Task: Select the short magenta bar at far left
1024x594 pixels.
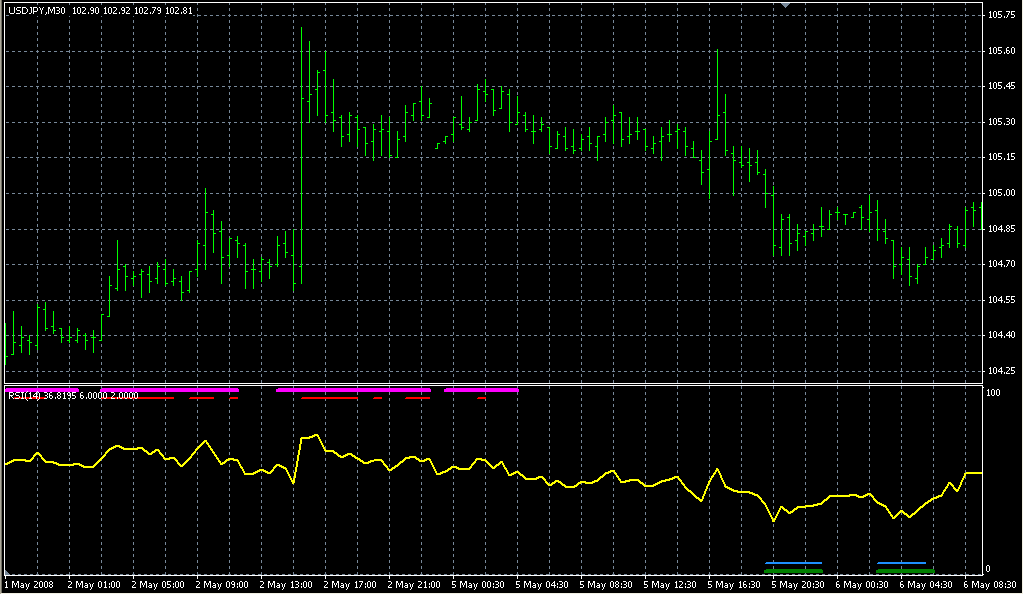Action: coord(40,389)
